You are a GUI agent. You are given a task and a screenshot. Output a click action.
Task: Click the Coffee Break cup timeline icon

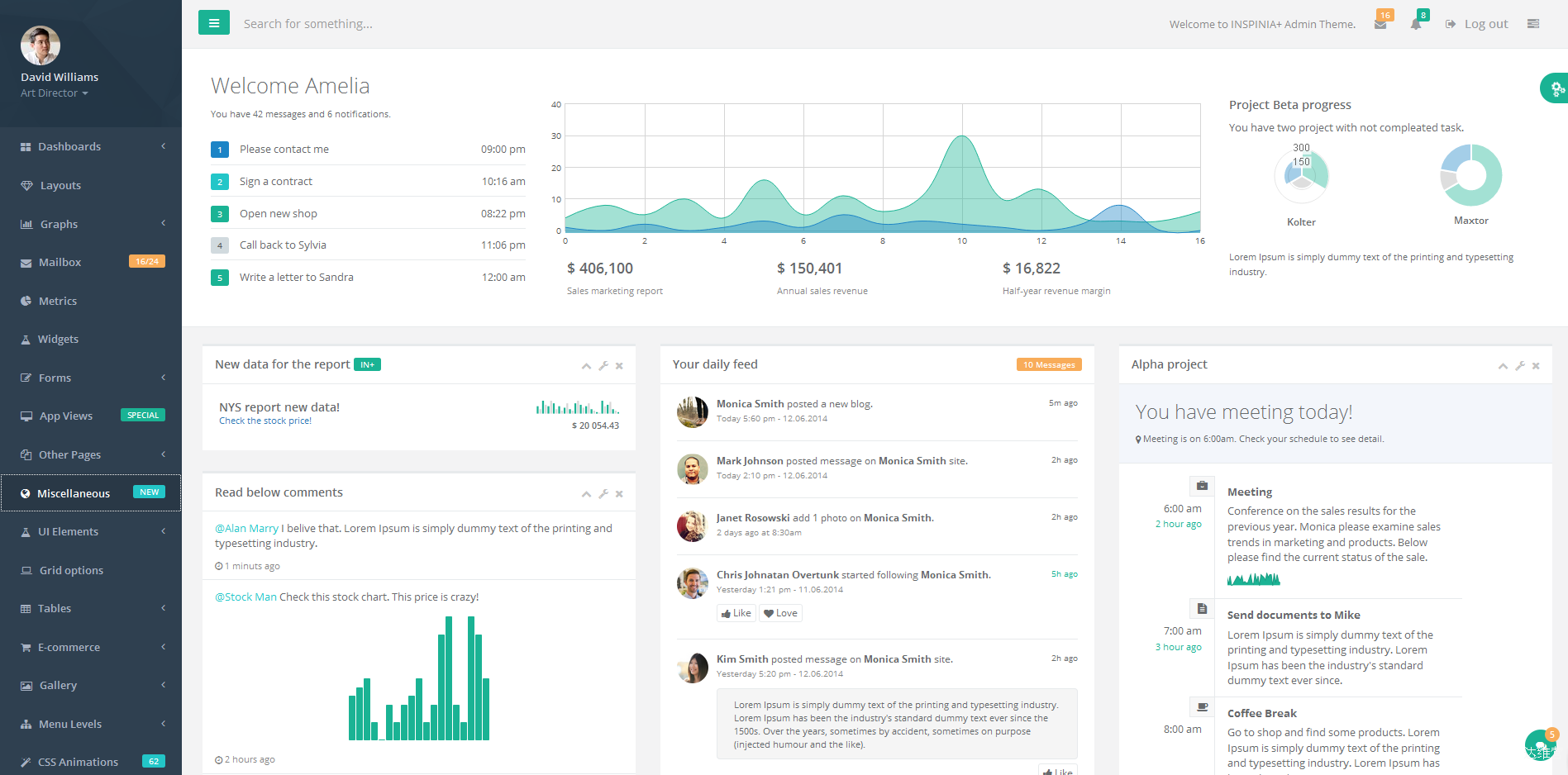pos(1202,707)
